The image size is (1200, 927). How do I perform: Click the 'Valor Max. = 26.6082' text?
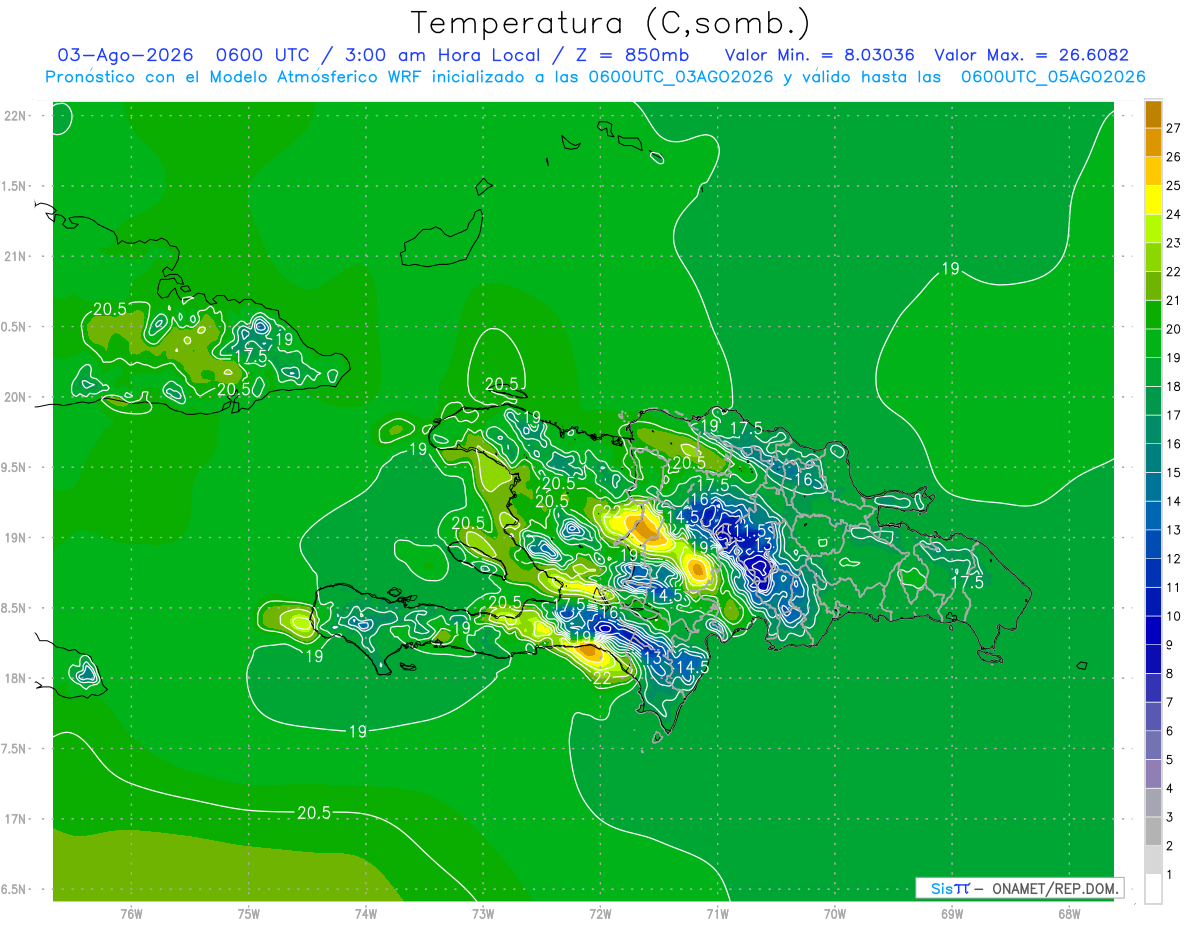(x=1031, y=55)
